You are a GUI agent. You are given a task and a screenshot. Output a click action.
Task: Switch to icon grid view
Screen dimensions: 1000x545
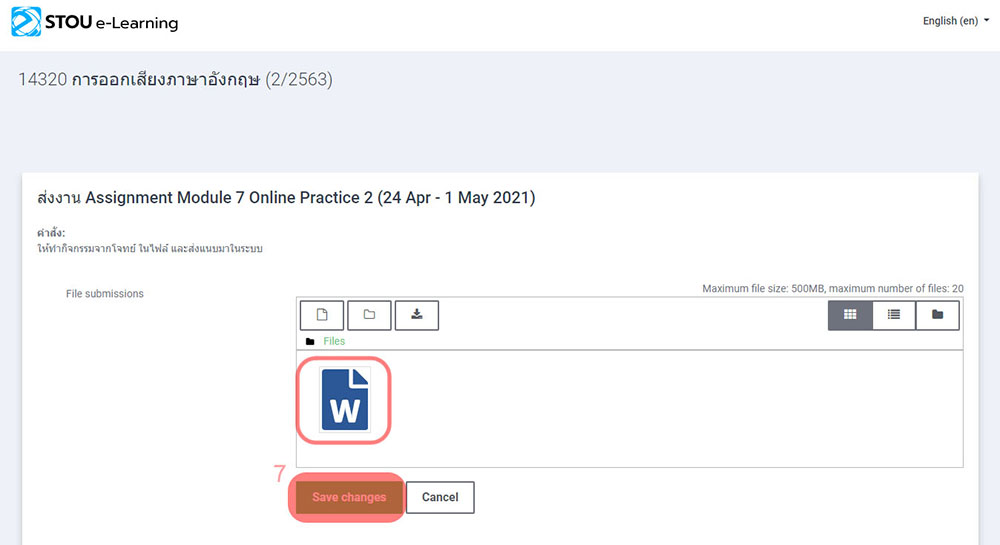850,315
